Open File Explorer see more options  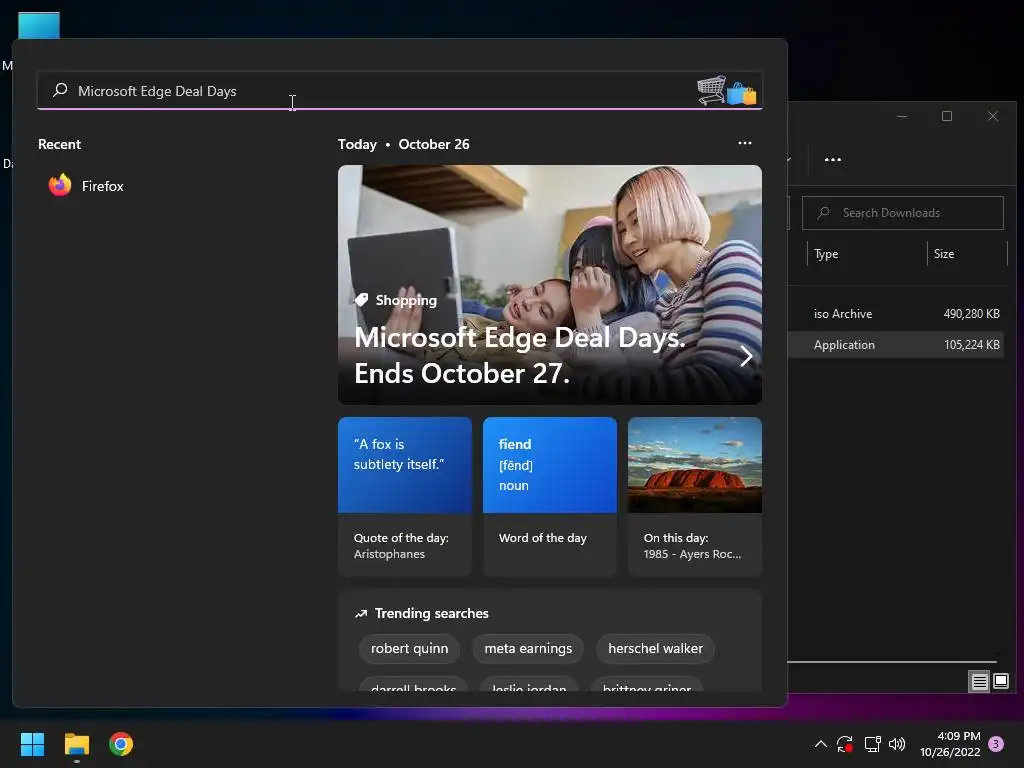[833, 159]
